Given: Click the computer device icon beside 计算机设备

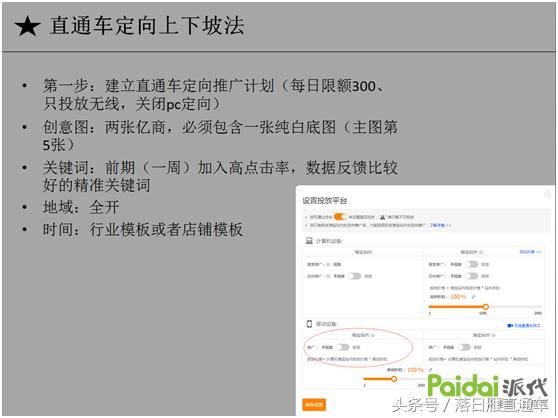Looking at the screenshot, I should [309, 241].
